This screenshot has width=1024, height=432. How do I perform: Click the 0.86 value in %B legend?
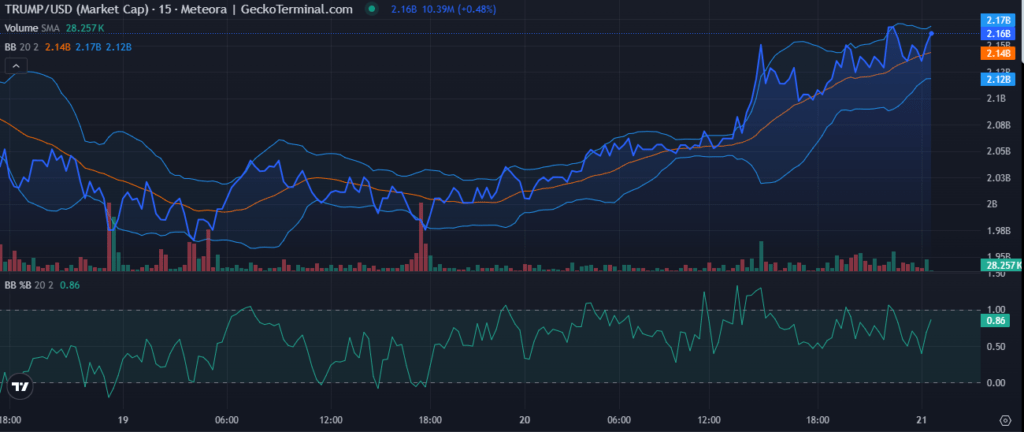[69, 285]
